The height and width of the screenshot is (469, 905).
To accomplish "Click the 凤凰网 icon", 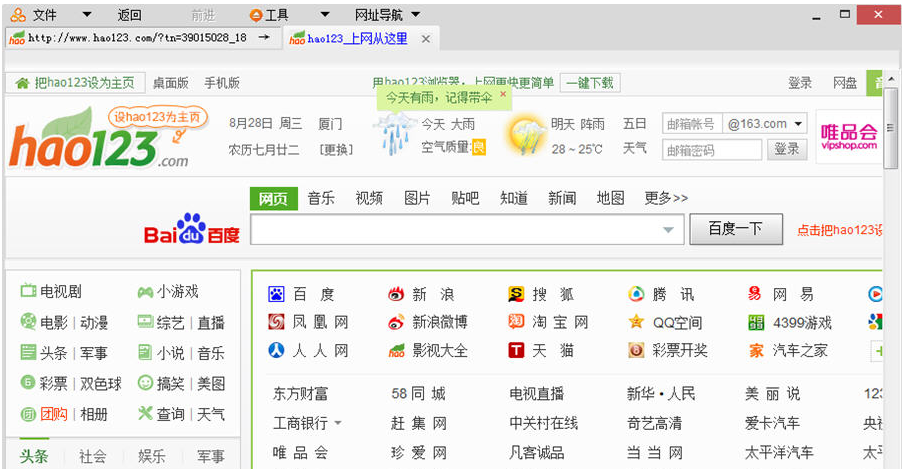I will click(x=276, y=322).
